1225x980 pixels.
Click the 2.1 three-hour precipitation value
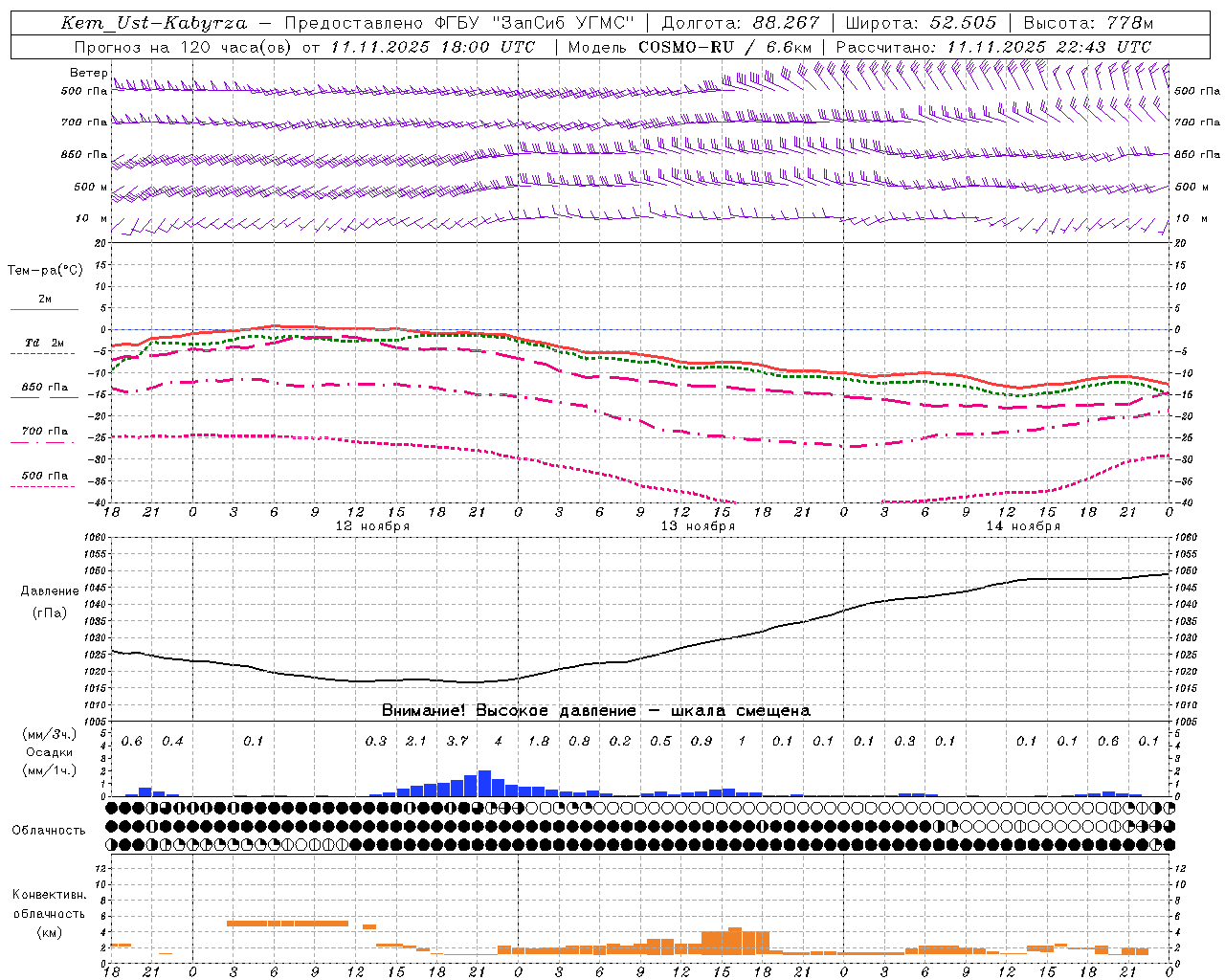pos(416,741)
